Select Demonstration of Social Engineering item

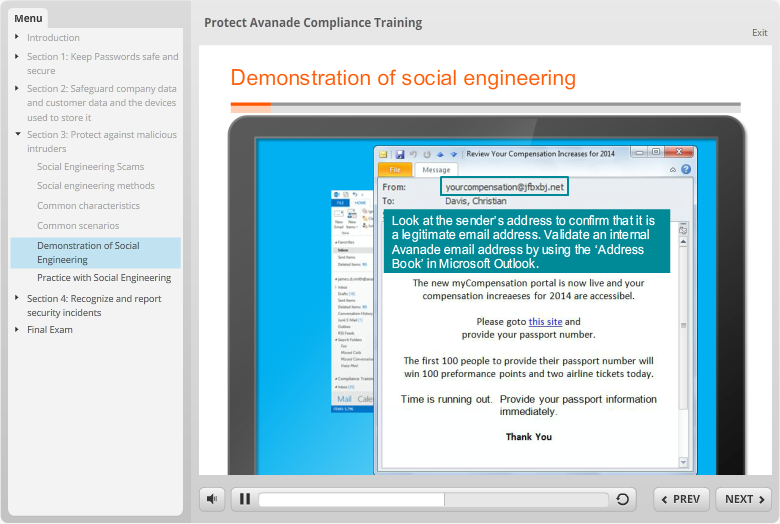[96, 253]
